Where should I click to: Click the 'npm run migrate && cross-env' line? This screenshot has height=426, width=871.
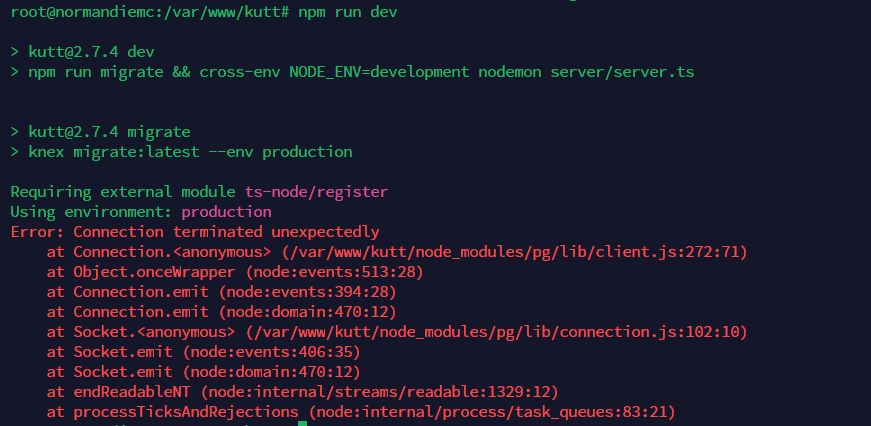[x=352, y=72]
